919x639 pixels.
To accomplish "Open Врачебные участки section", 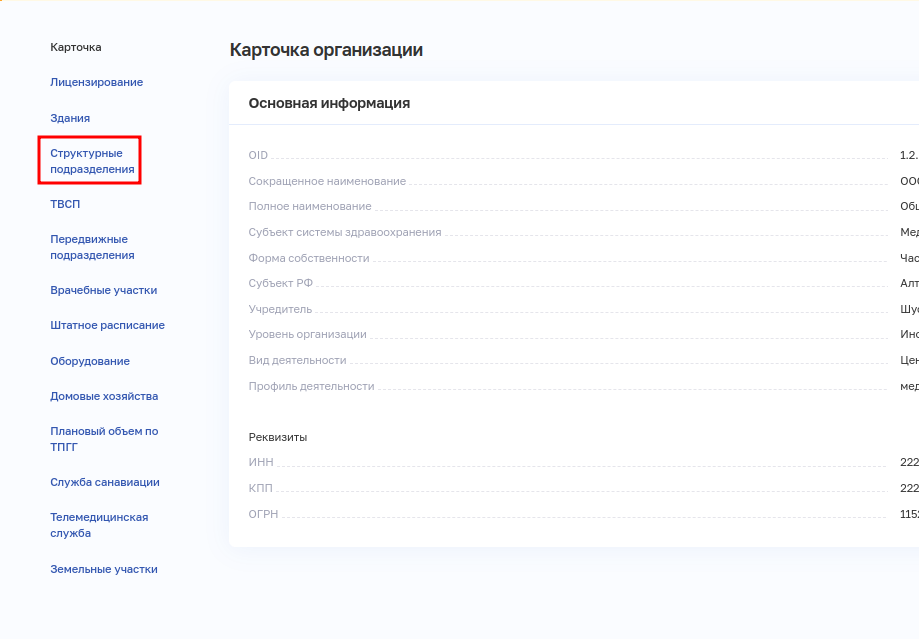I will (104, 291).
